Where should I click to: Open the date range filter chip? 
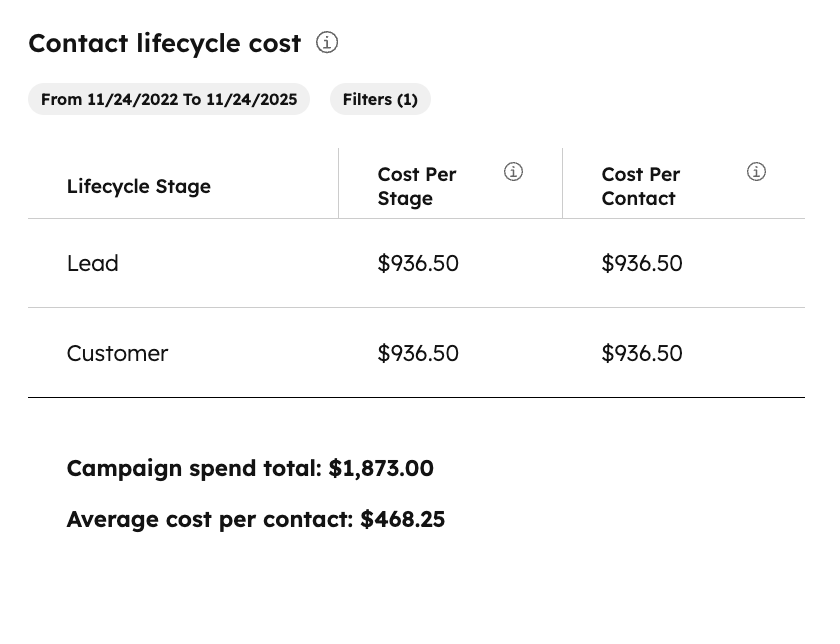(x=169, y=100)
